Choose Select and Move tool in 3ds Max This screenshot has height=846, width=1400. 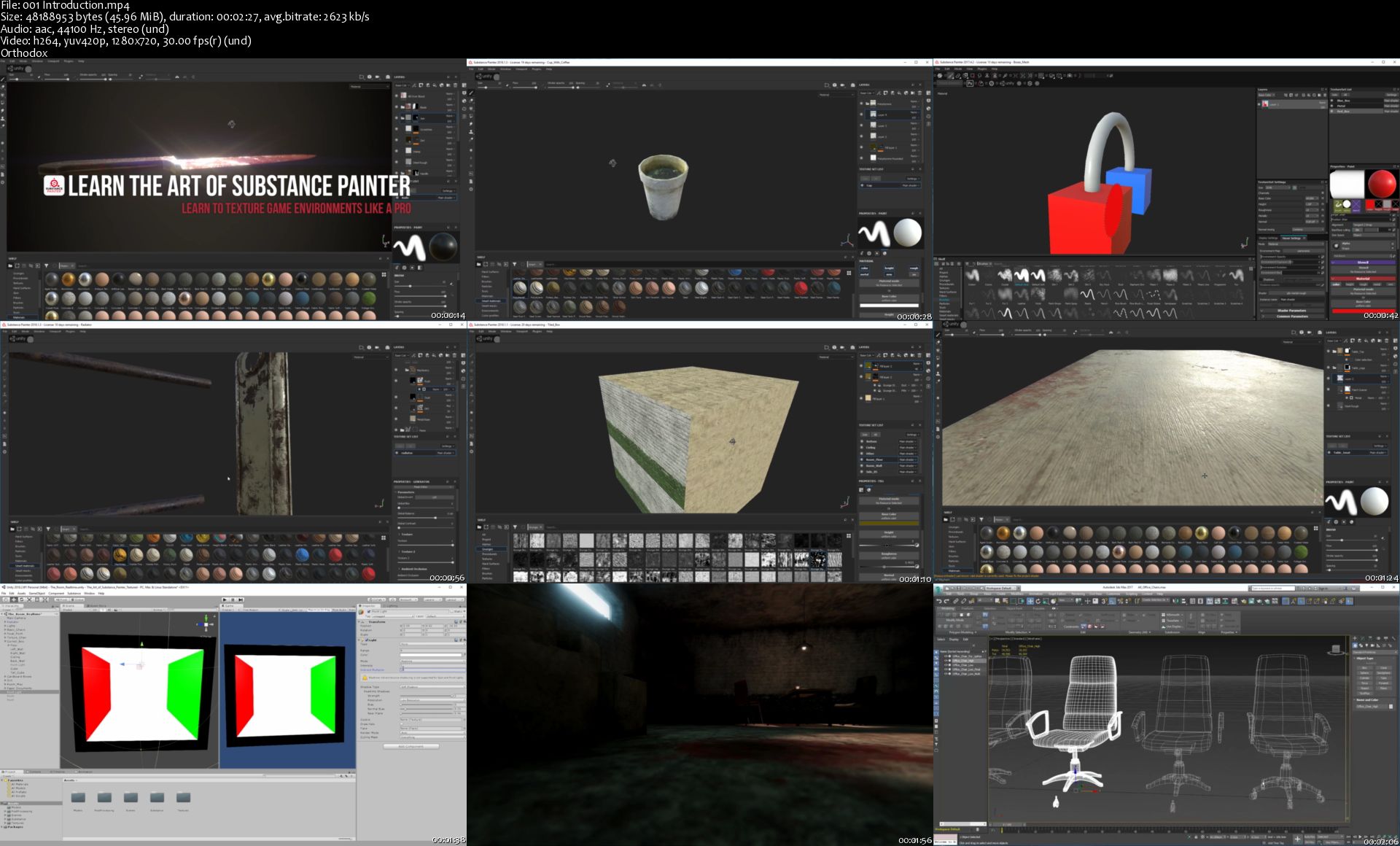coord(1030,601)
